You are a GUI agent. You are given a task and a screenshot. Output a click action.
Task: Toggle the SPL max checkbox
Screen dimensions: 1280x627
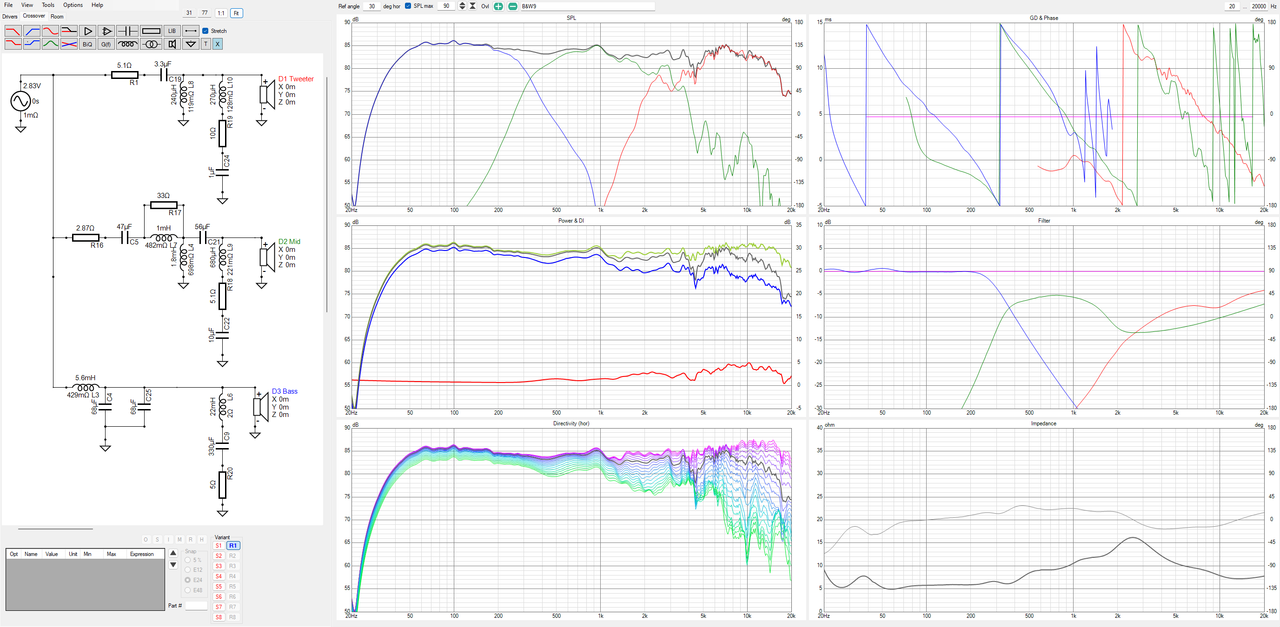(408, 6)
